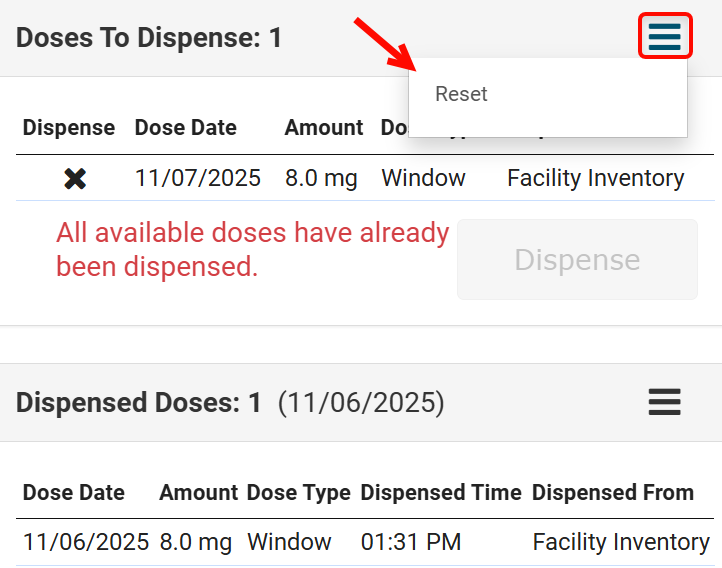Click the 8.0 mg amount for 11/07/2025

click(x=320, y=179)
